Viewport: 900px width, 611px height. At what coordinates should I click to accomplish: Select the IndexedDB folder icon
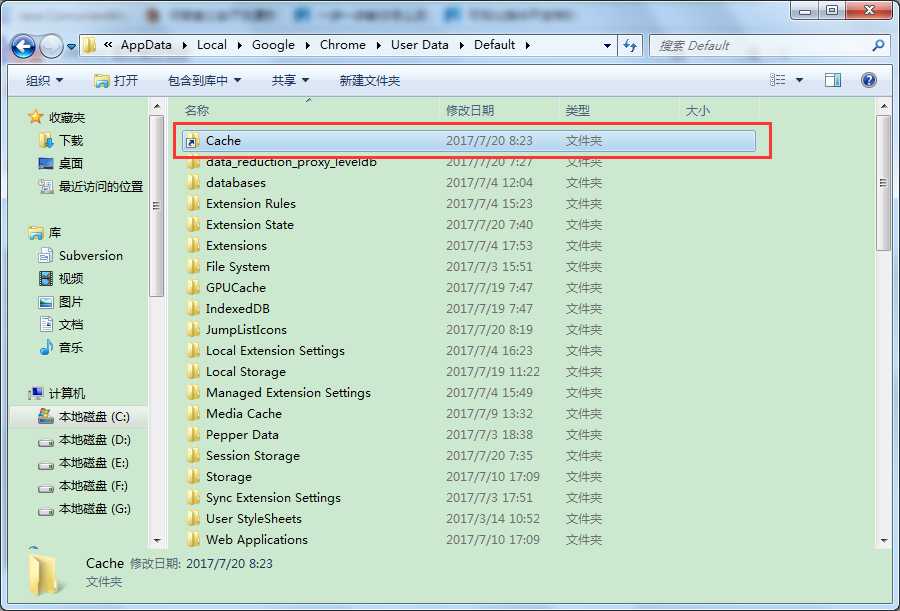point(193,308)
